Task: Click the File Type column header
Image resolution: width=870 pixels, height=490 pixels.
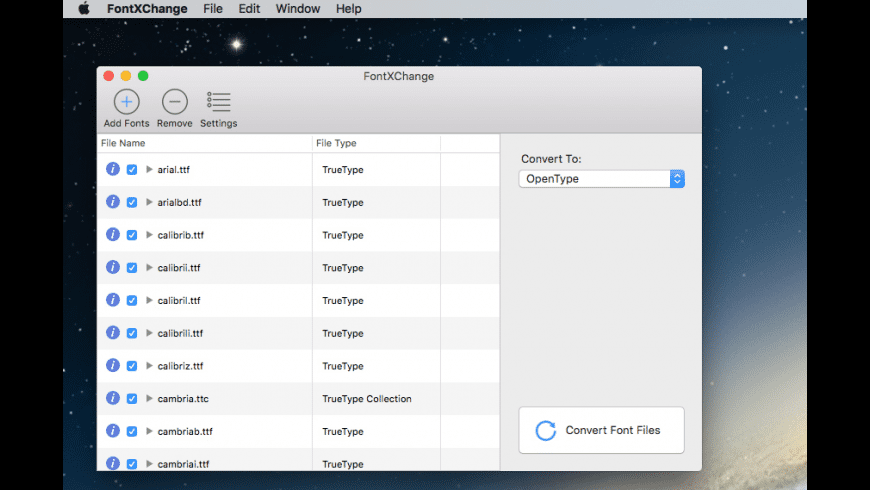Action: [376, 143]
